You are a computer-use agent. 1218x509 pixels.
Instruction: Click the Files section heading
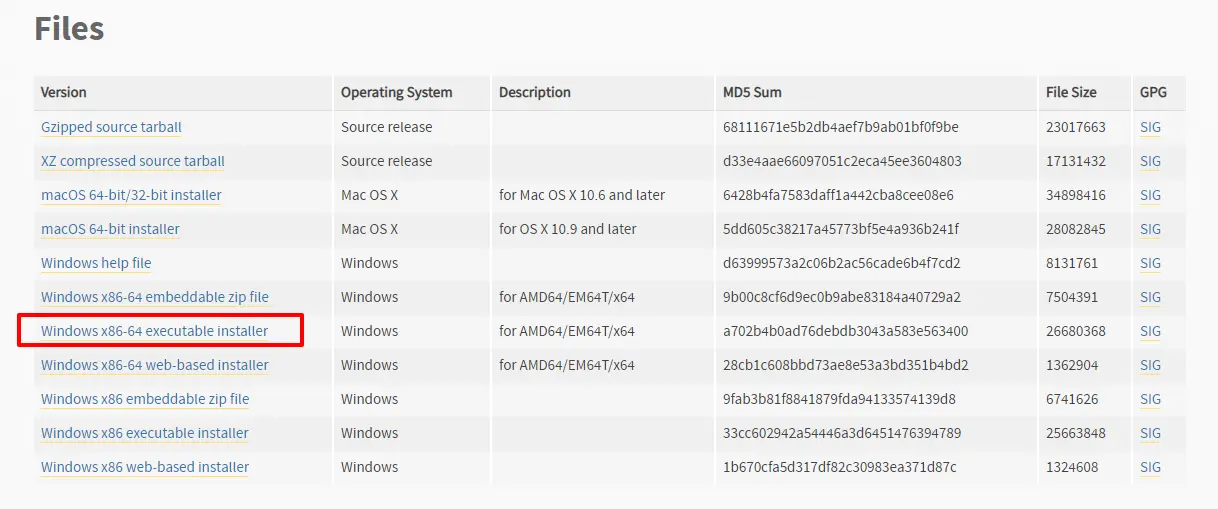[x=69, y=28]
